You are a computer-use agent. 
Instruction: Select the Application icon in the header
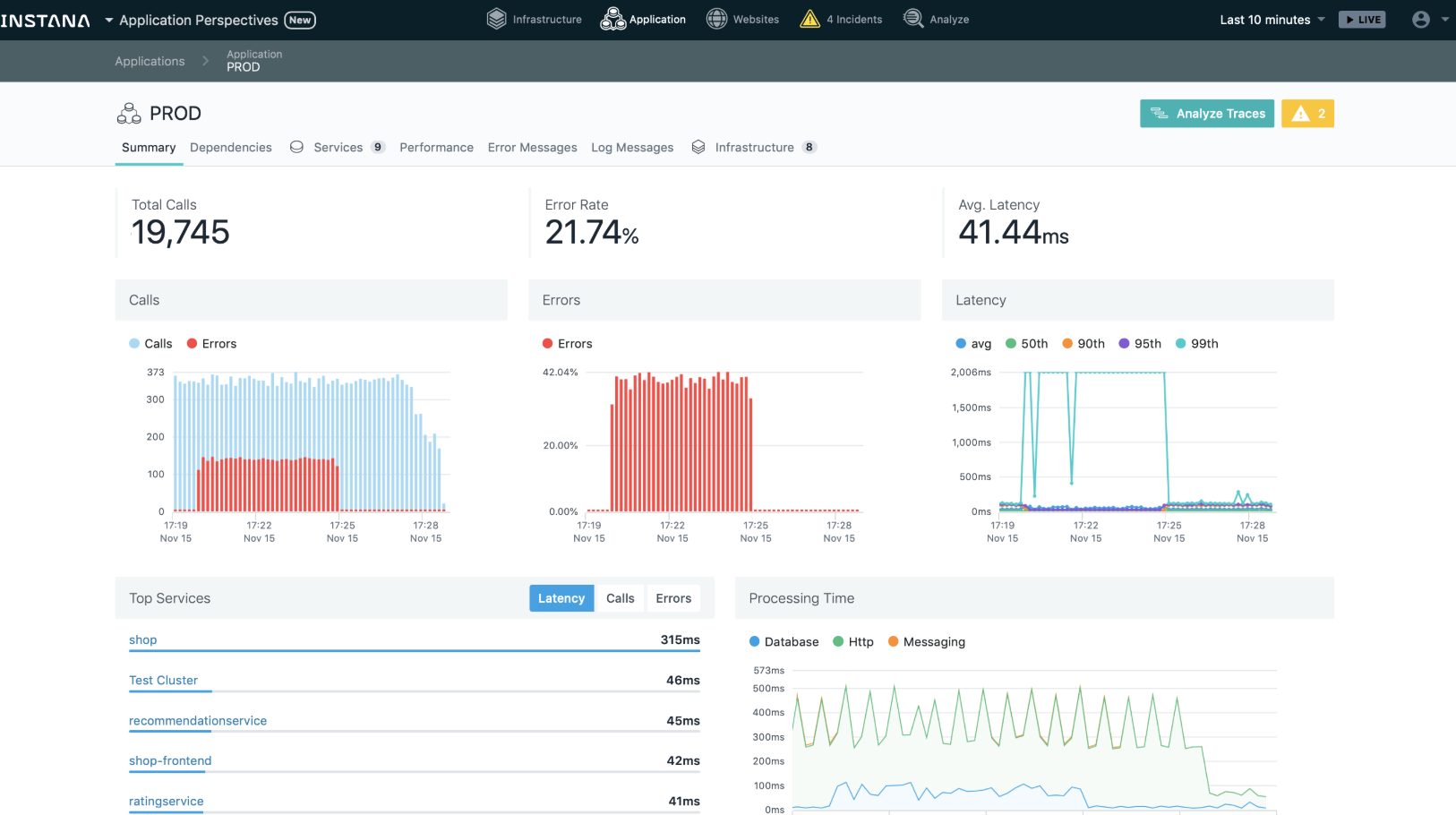pyautogui.click(x=613, y=18)
